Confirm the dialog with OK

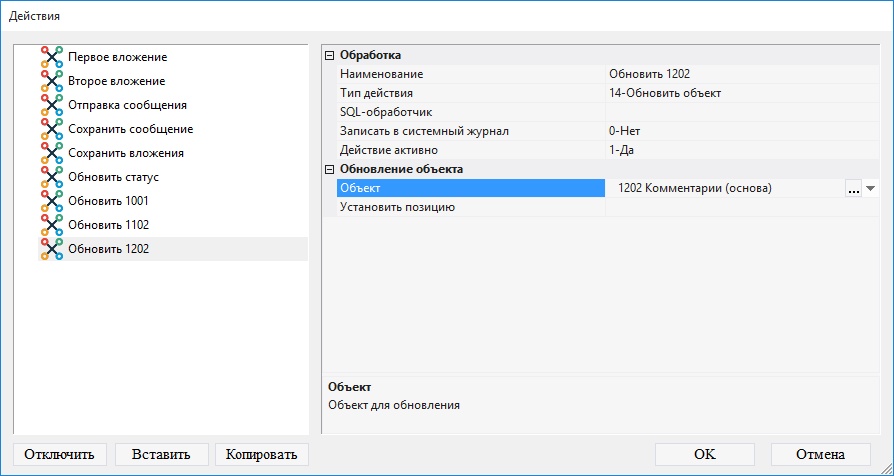[704, 454]
